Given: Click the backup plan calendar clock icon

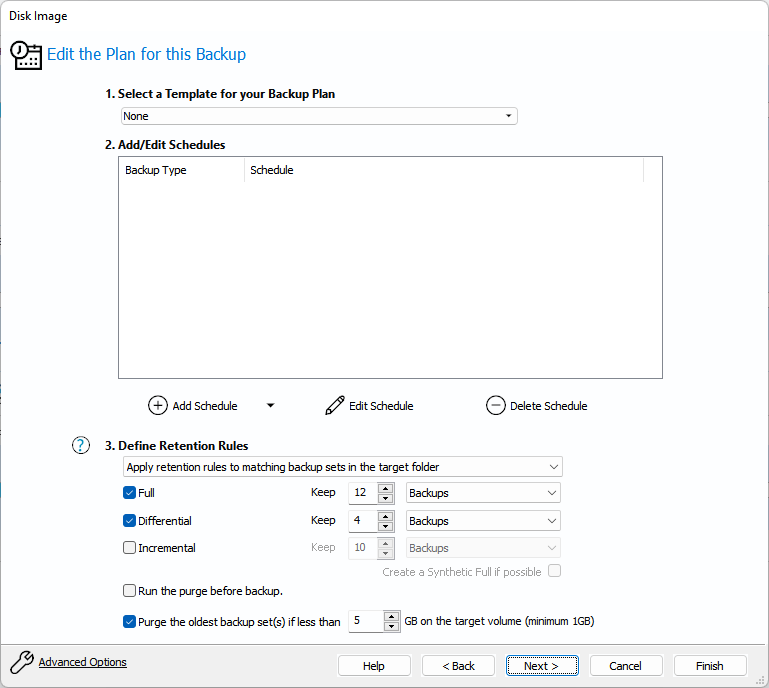Looking at the screenshot, I should click(27, 55).
